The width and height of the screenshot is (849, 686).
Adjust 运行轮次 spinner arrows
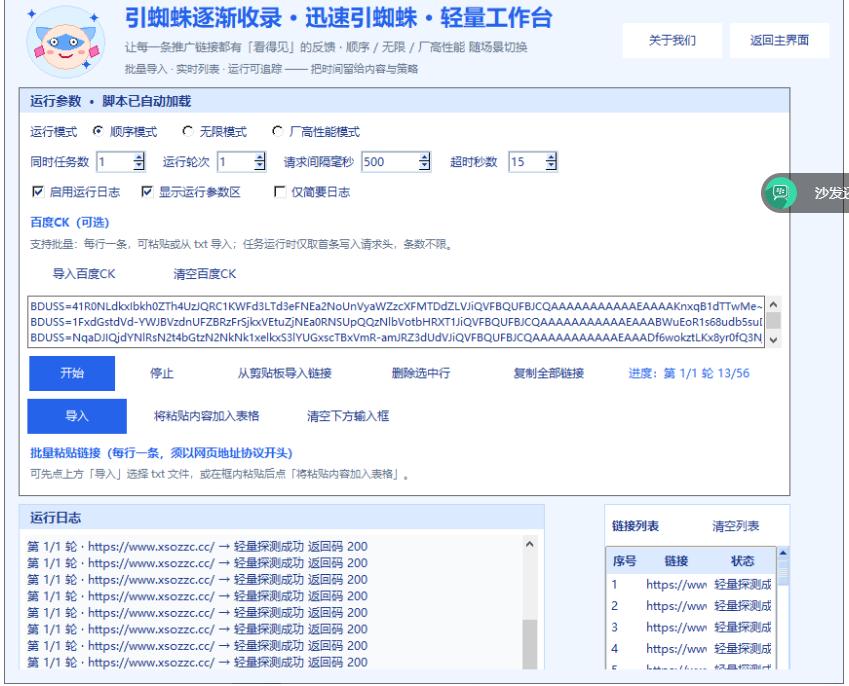click(x=260, y=162)
